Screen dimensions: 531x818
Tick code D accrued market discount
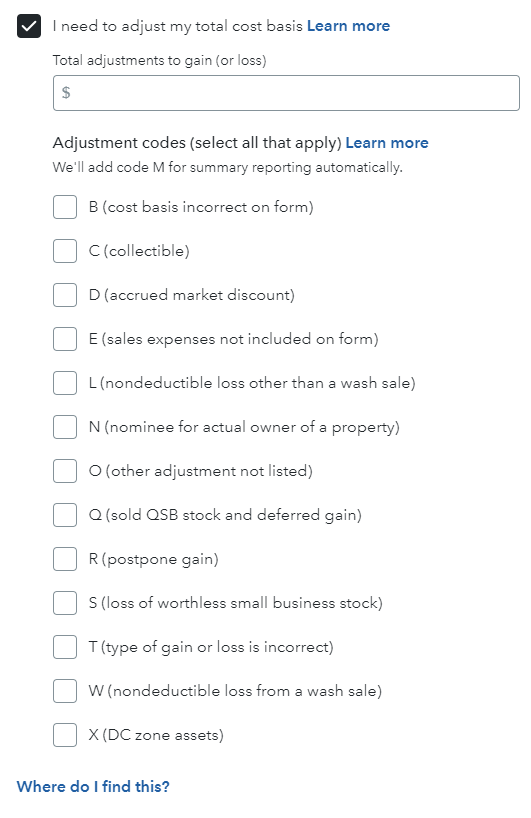pyautogui.click(x=65, y=295)
